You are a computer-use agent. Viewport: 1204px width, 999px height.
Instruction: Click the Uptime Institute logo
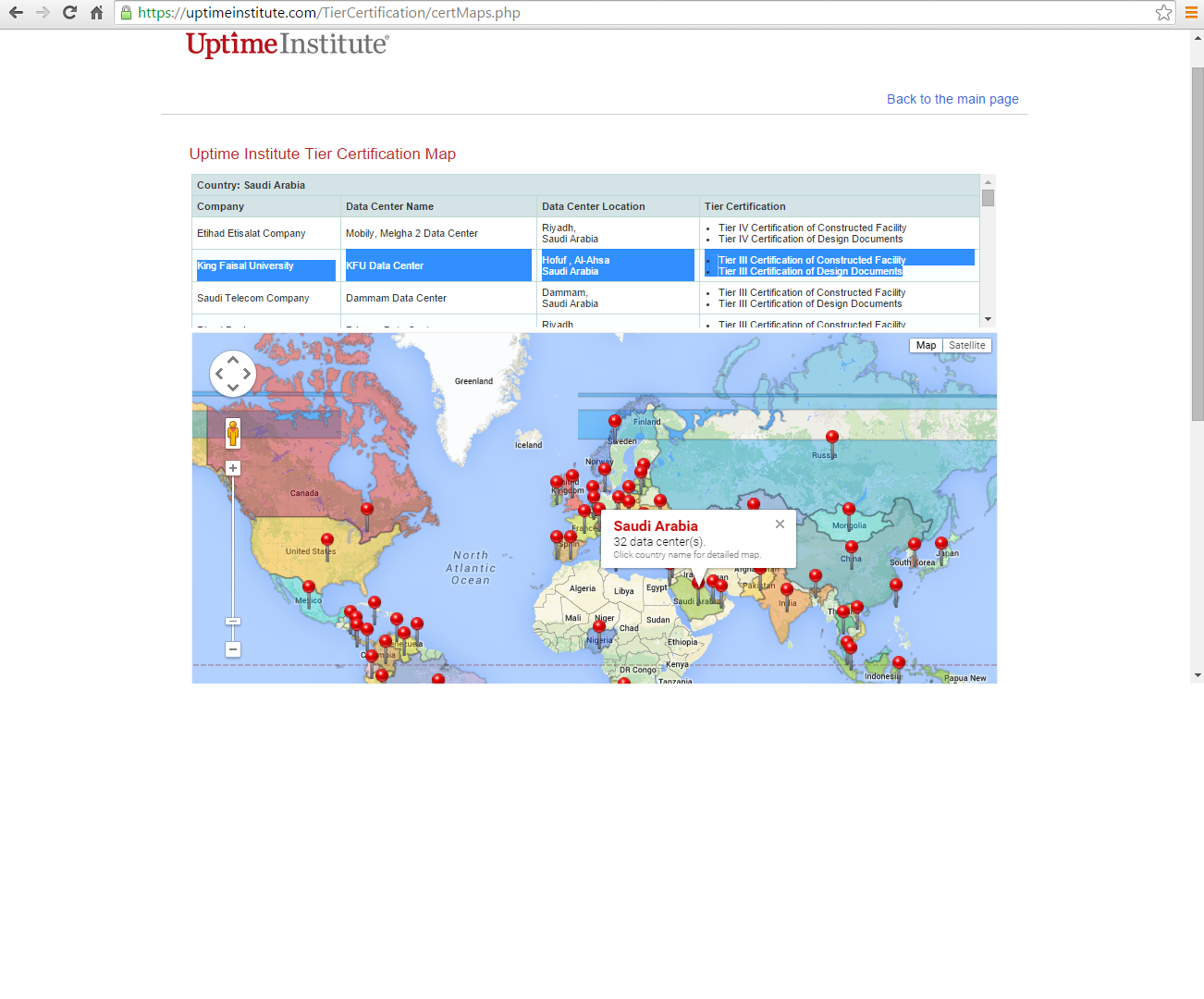288,44
